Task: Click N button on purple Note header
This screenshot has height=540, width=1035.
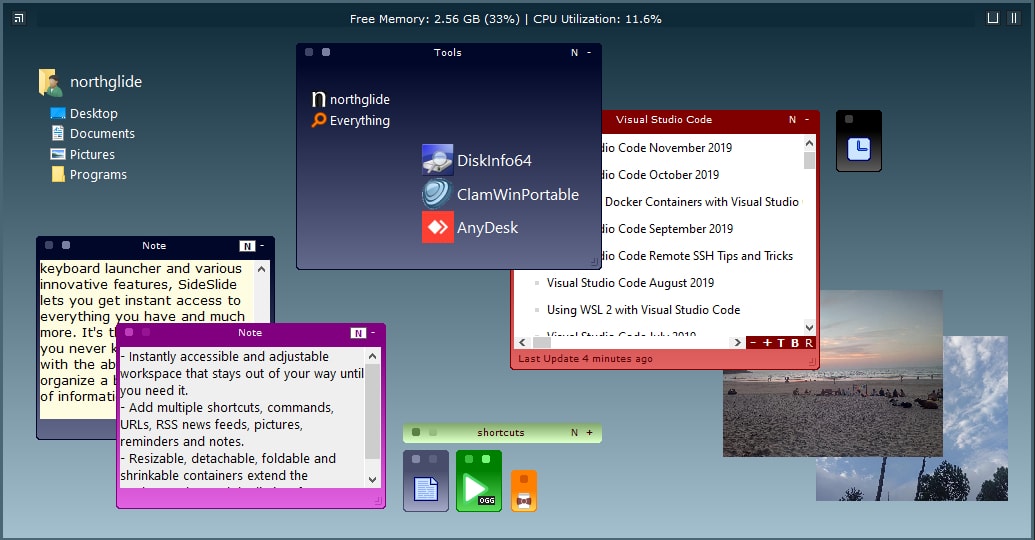Action: click(358, 333)
